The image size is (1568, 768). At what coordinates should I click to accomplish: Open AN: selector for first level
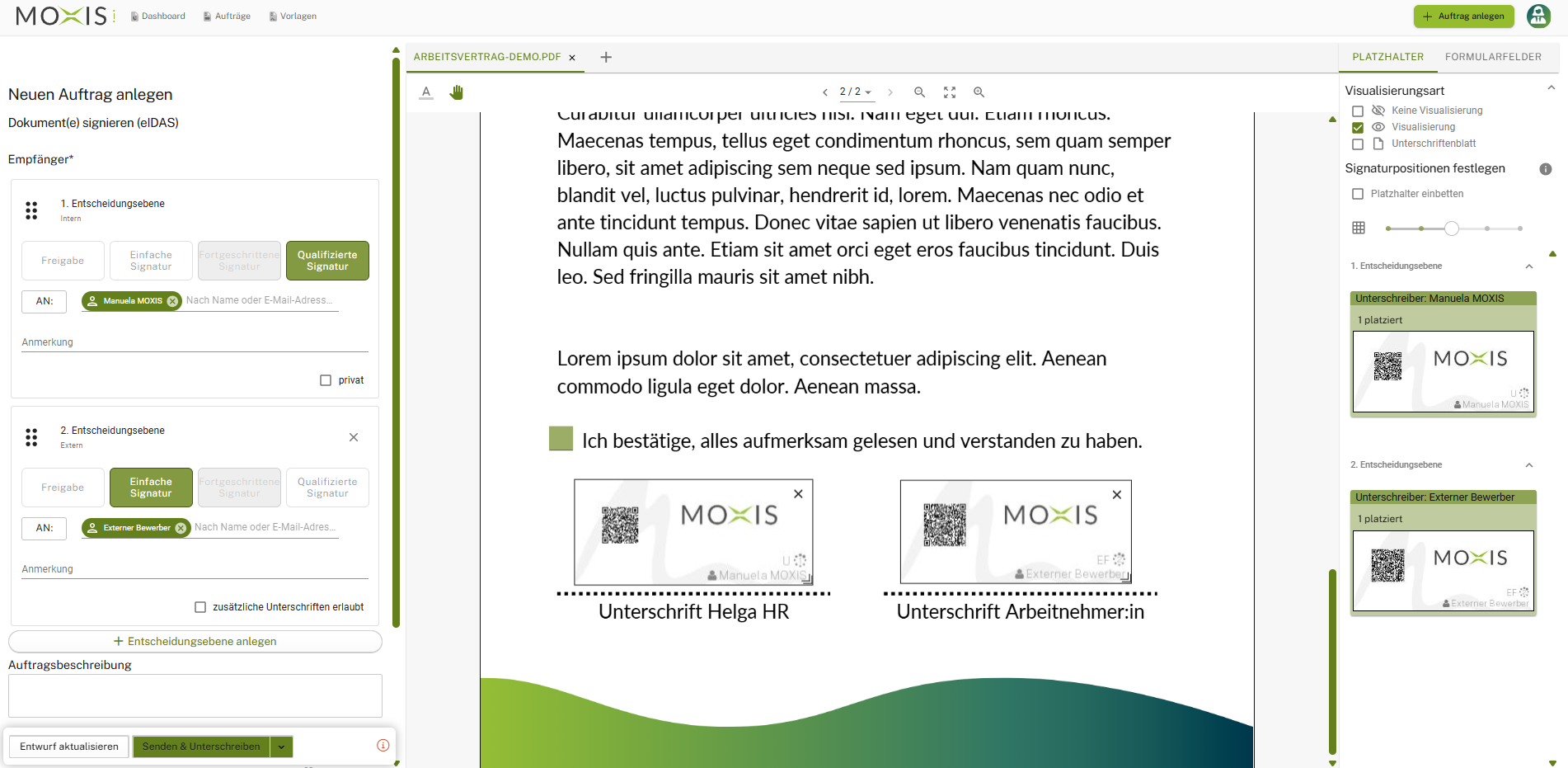45,301
